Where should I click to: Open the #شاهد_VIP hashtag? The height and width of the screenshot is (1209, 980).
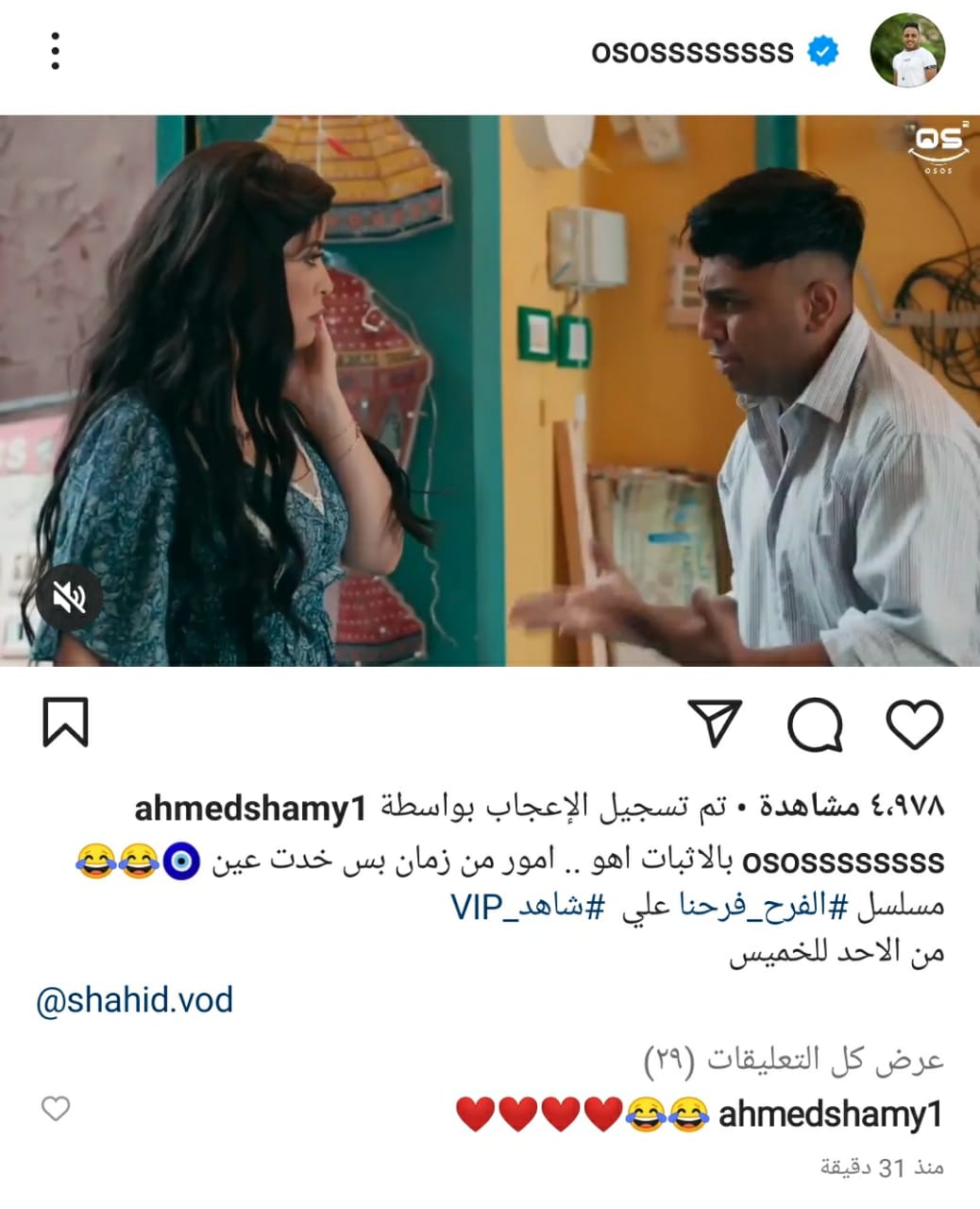527,906
